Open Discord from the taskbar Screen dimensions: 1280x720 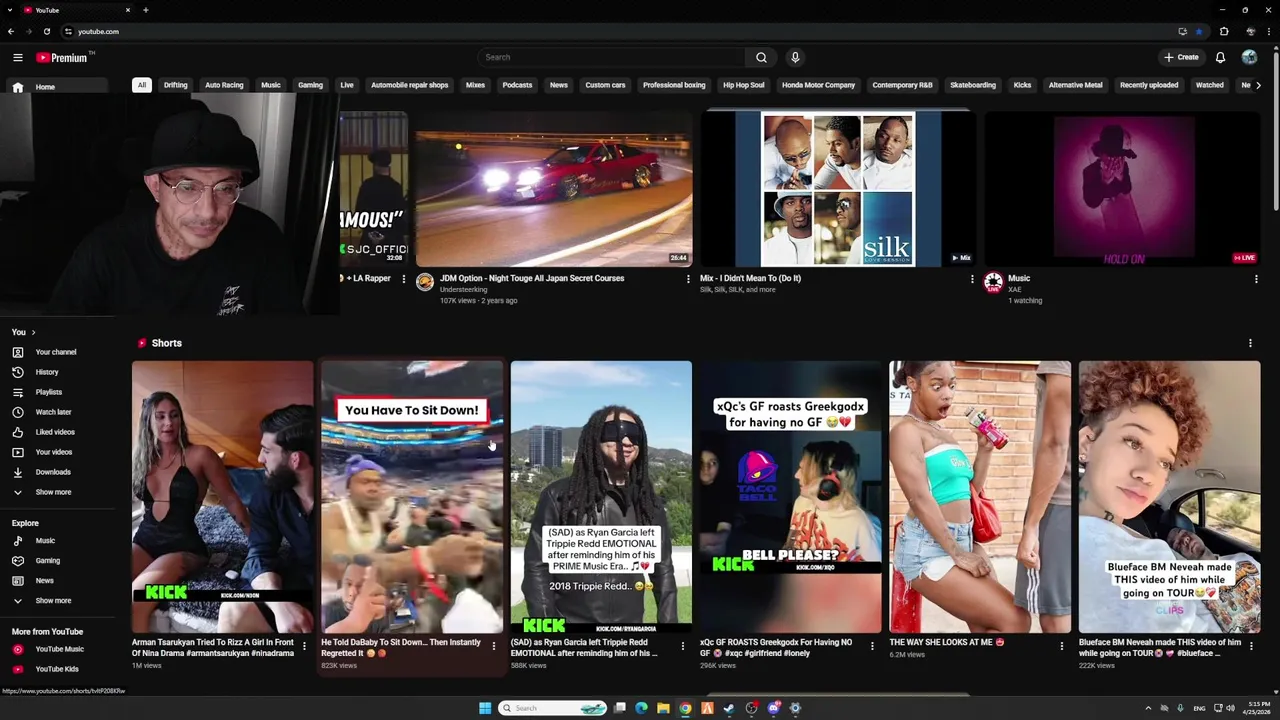coord(774,708)
